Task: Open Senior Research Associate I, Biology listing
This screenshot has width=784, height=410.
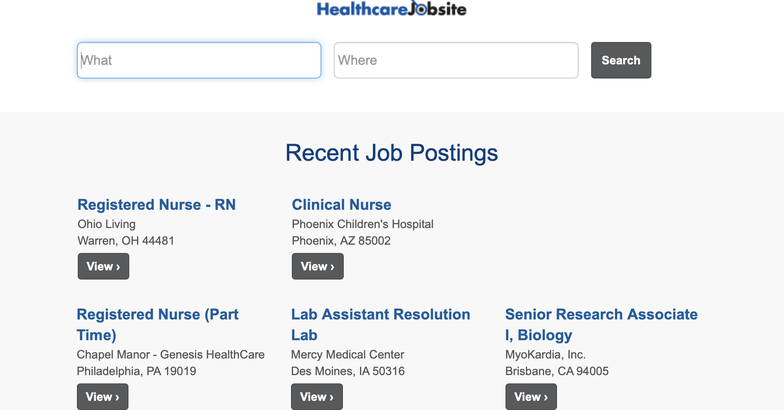Action: 602,324
